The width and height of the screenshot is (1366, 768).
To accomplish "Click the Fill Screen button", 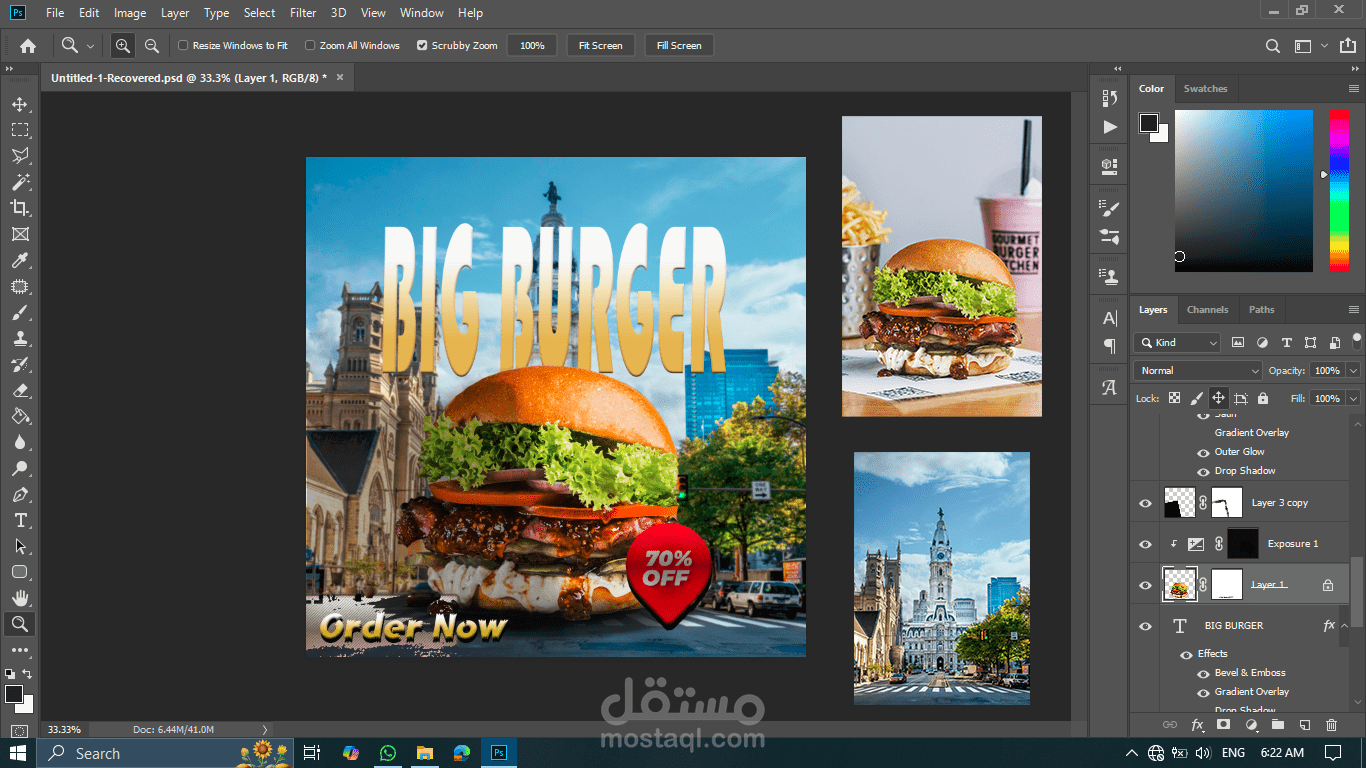I will pyautogui.click(x=679, y=45).
